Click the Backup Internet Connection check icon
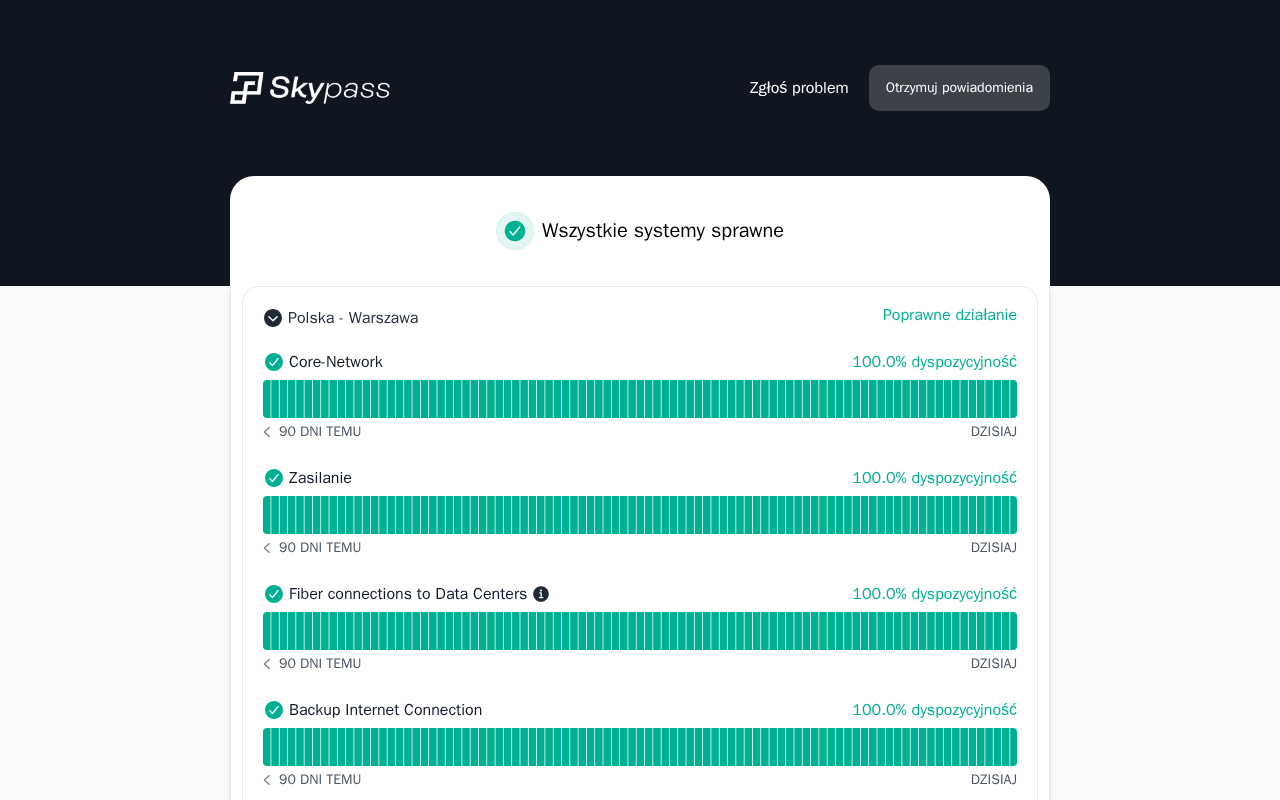The height and width of the screenshot is (800, 1280). pos(274,710)
